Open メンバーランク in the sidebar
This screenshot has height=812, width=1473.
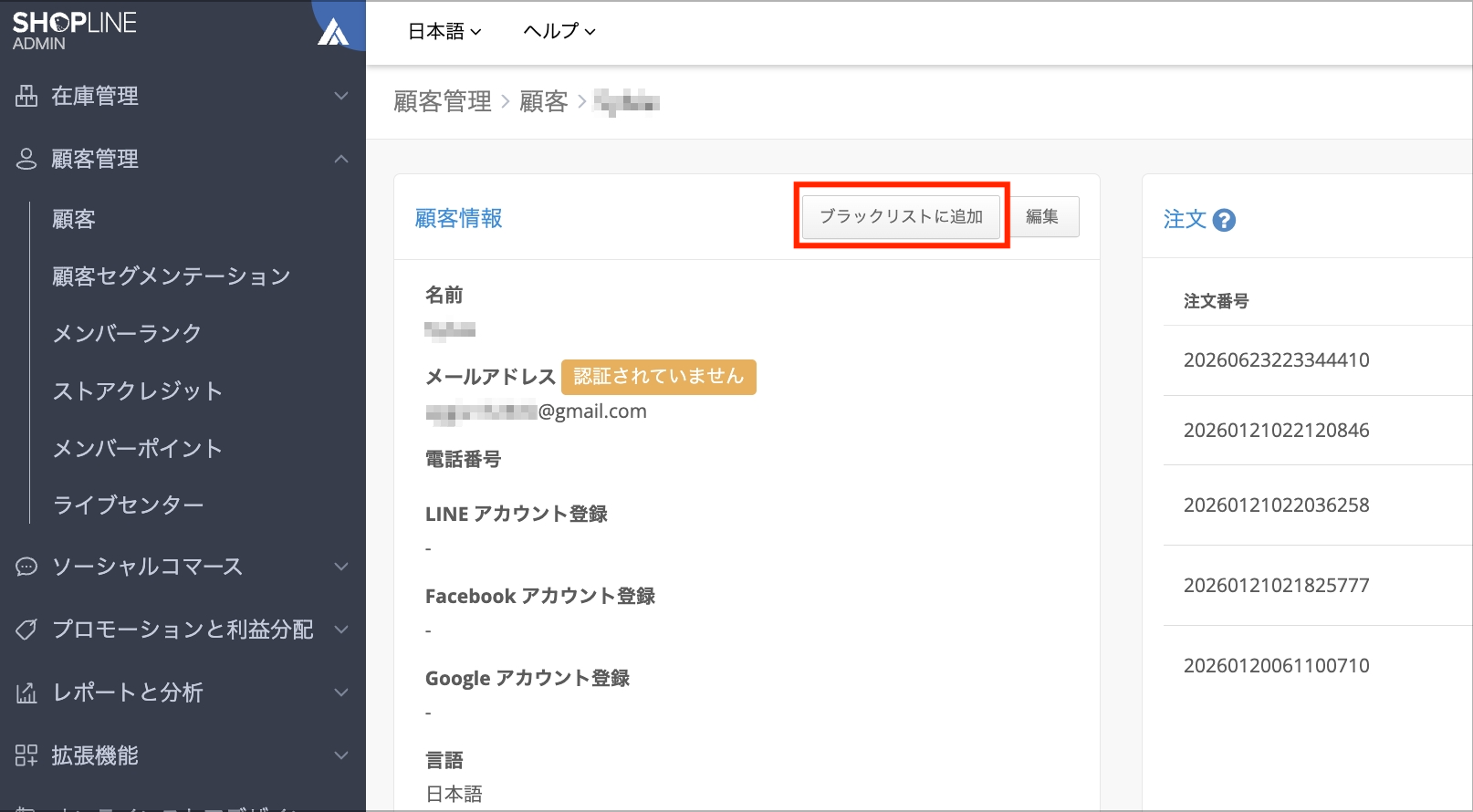(127, 334)
